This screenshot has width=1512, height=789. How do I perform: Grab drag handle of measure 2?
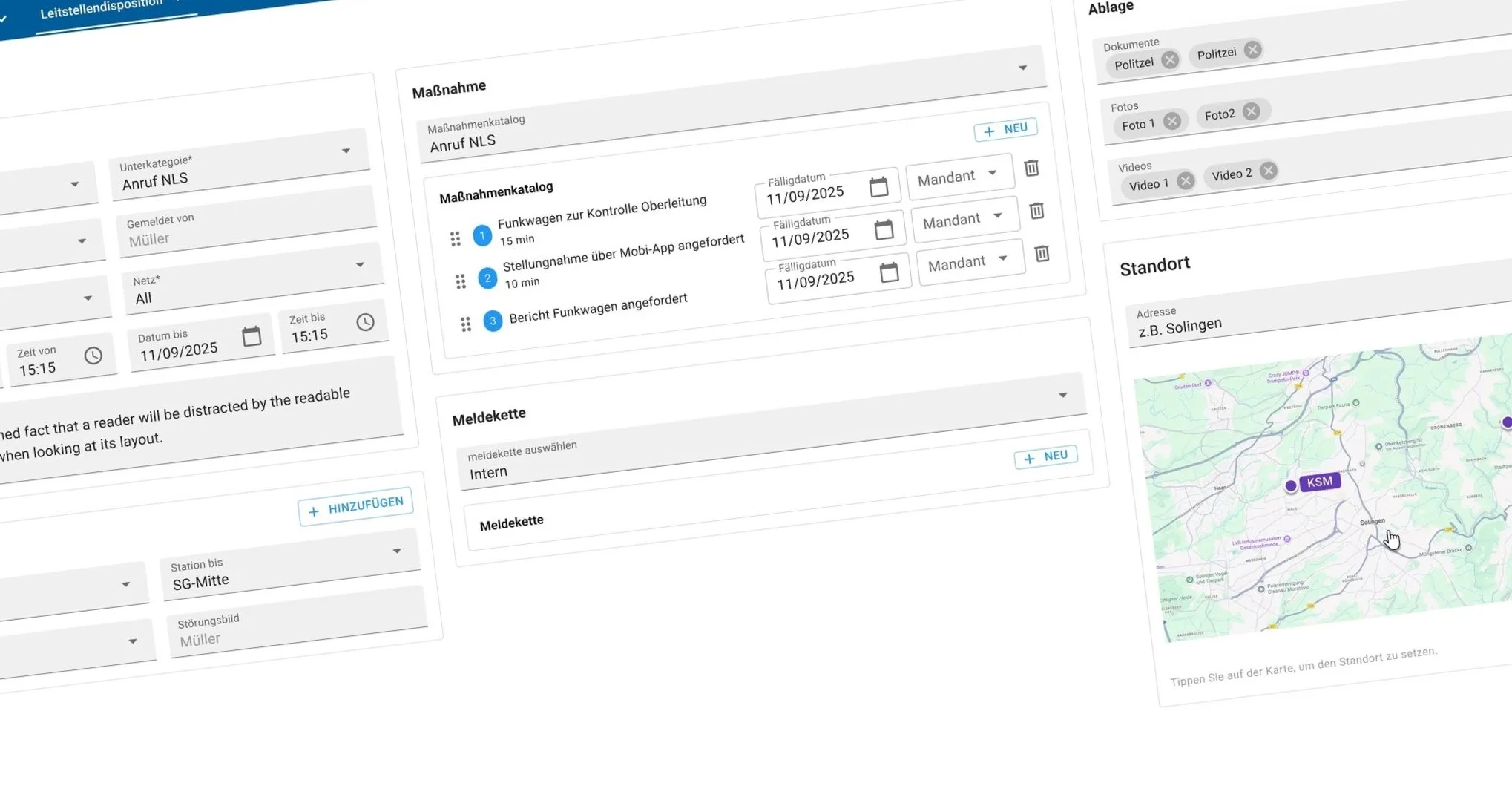point(461,281)
